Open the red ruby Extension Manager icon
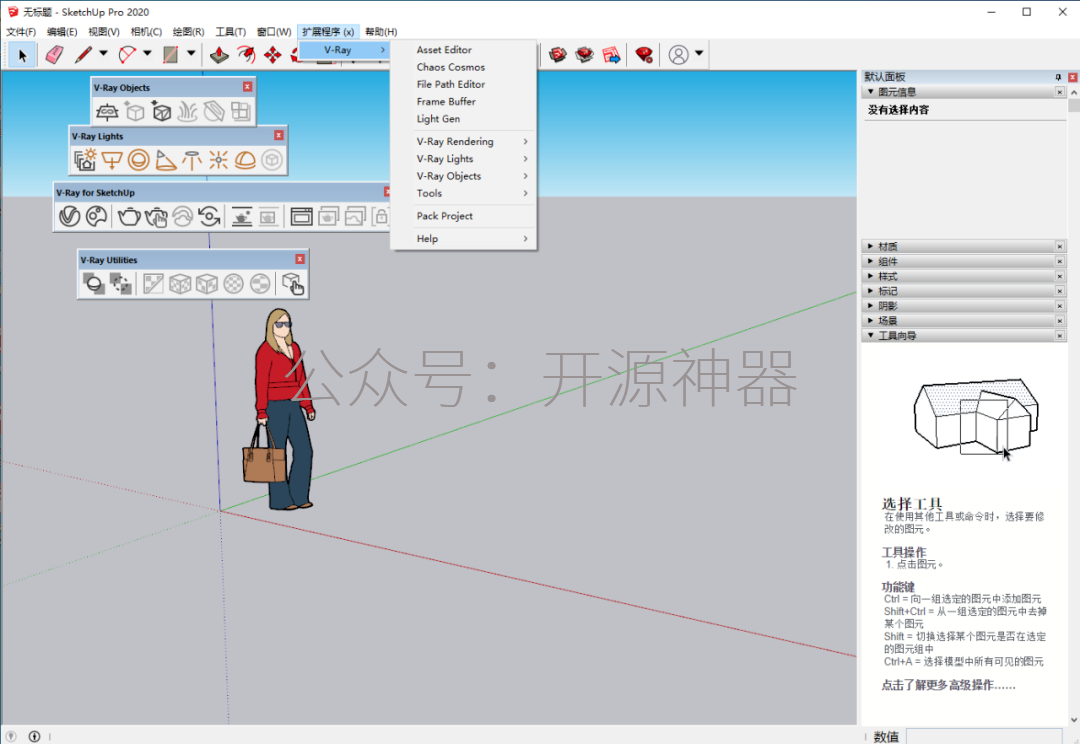This screenshot has height=744, width=1080. 644,54
